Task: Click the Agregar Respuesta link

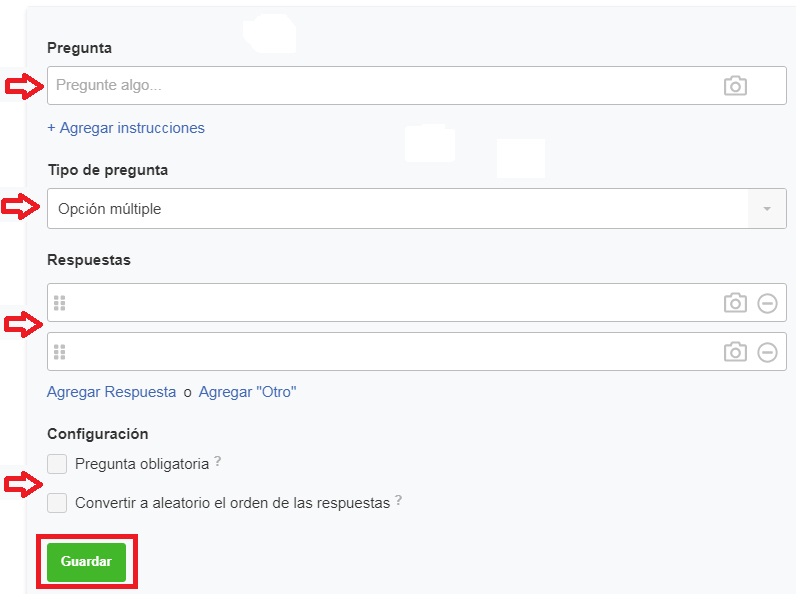Action: [111, 392]
